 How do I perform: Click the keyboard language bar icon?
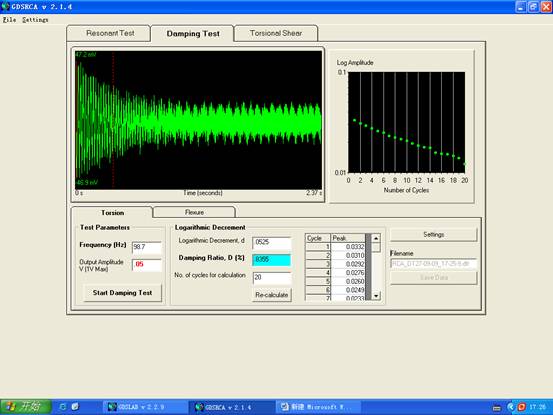497,408
